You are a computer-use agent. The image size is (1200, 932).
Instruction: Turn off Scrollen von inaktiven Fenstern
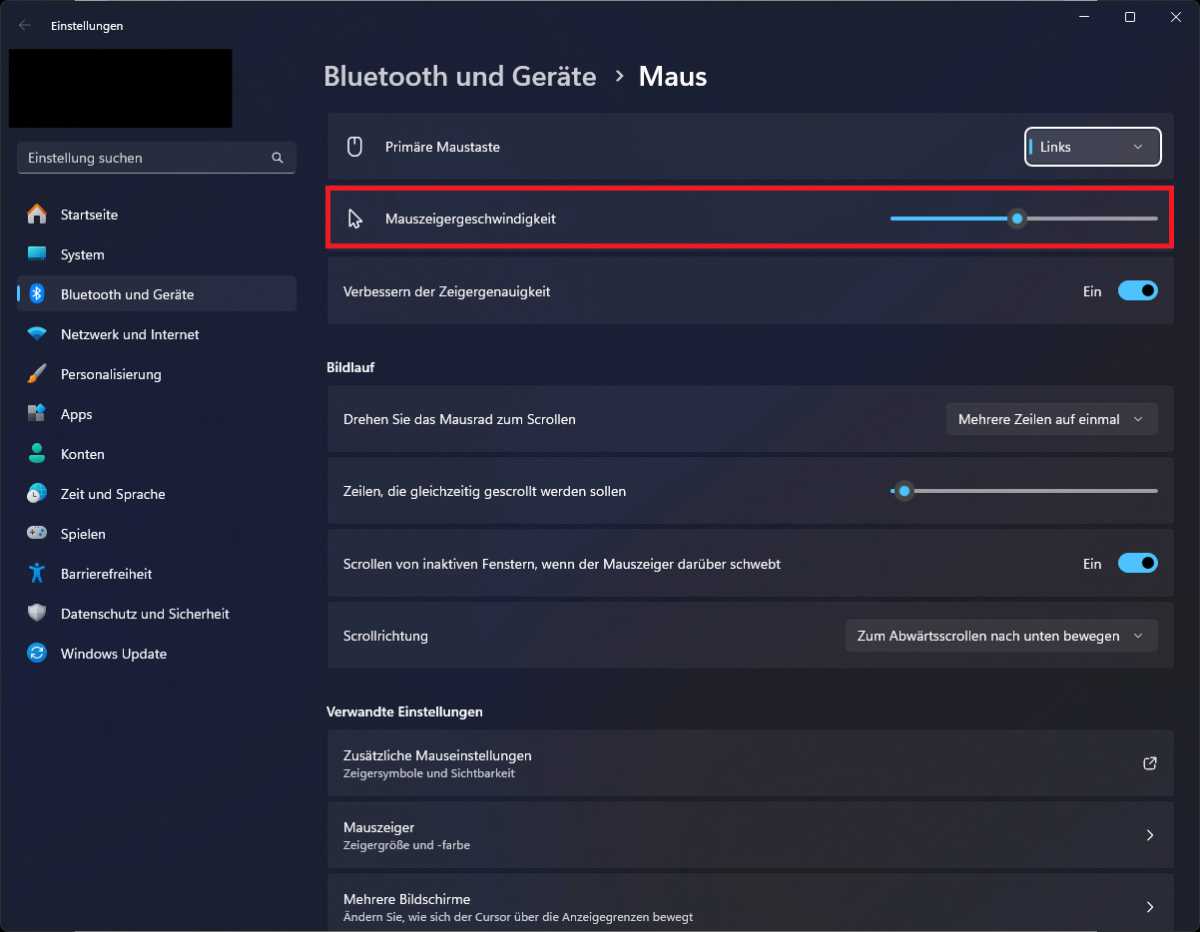coord(1137,563)
